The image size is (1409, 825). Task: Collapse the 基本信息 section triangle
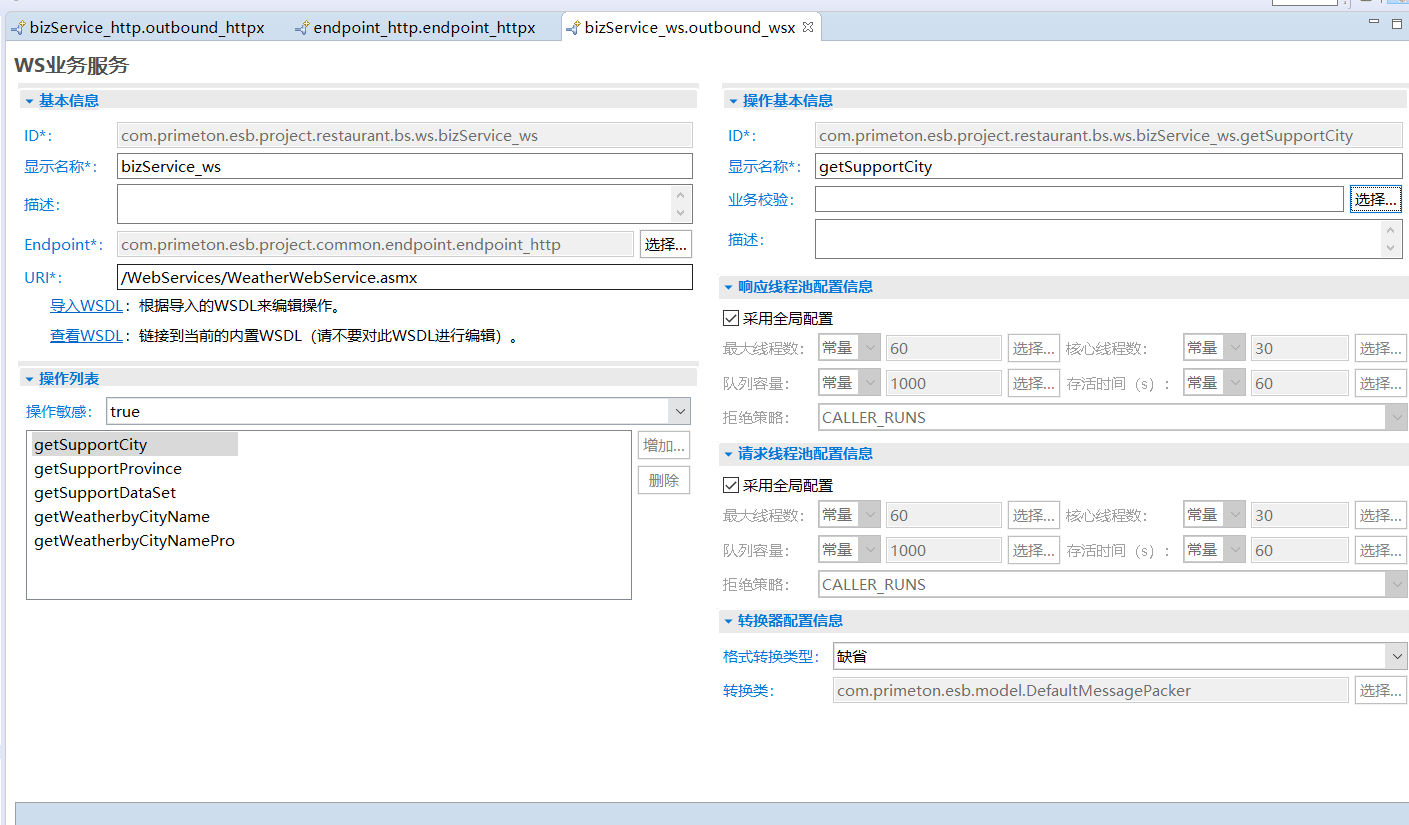29,100
